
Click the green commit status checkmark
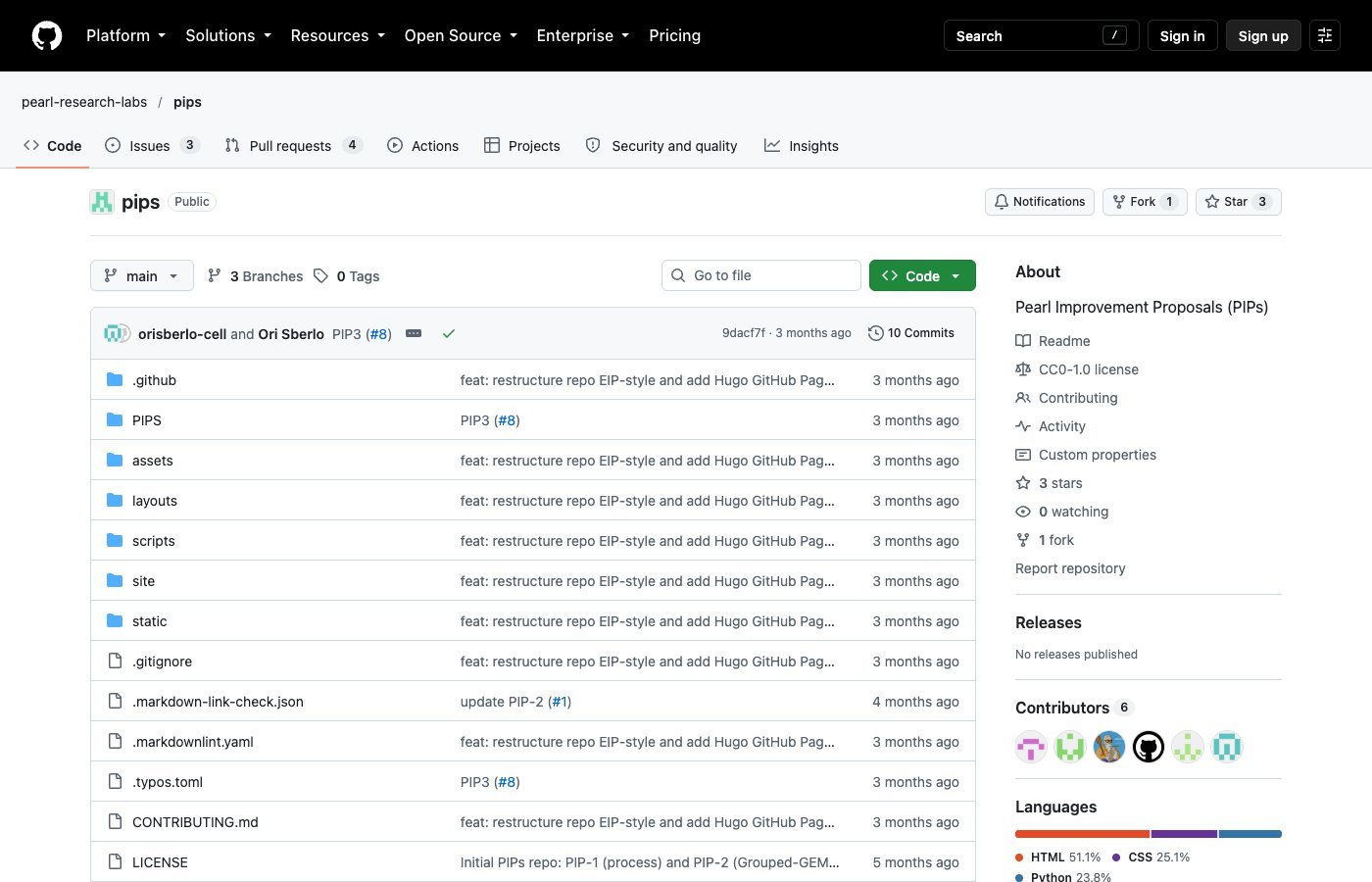point(449,333)
